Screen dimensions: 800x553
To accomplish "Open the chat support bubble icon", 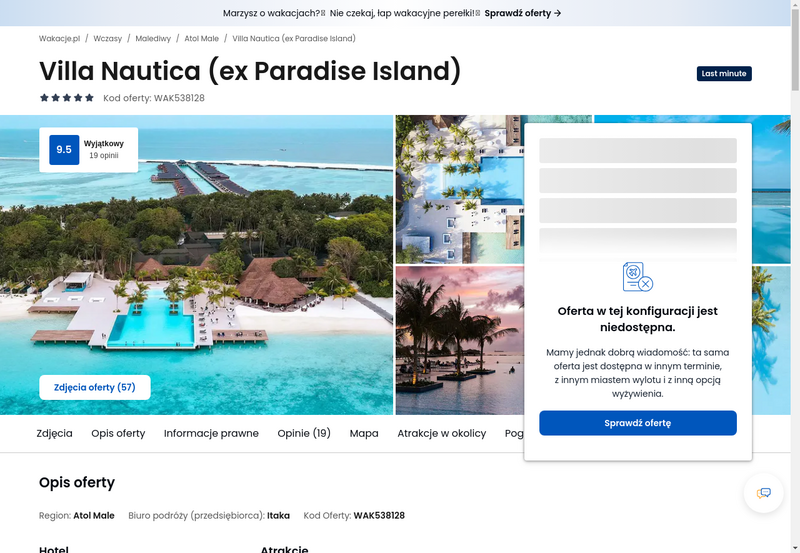I will pos(763,493).
